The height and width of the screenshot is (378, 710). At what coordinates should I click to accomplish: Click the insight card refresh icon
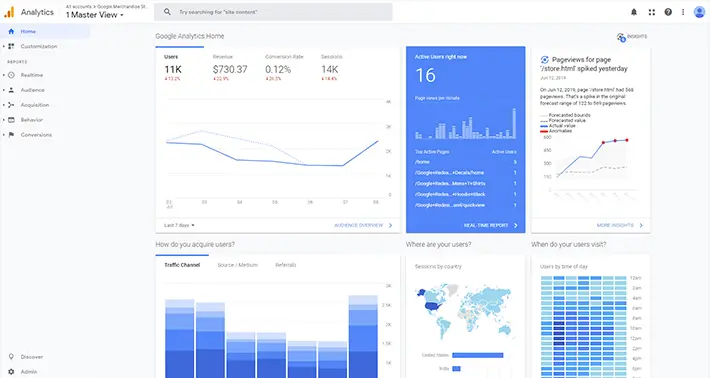point(545,60)
